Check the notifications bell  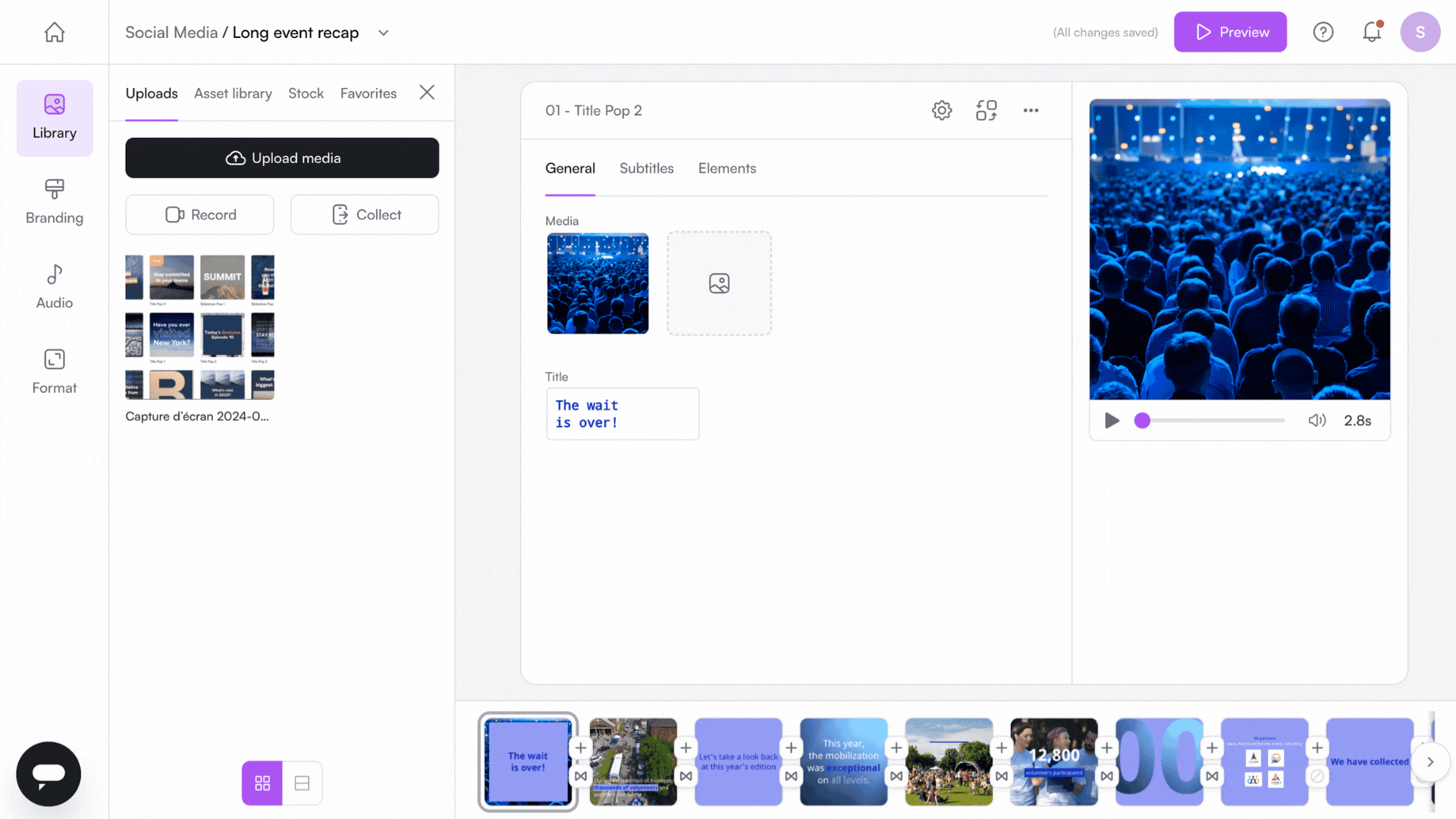1372,32
